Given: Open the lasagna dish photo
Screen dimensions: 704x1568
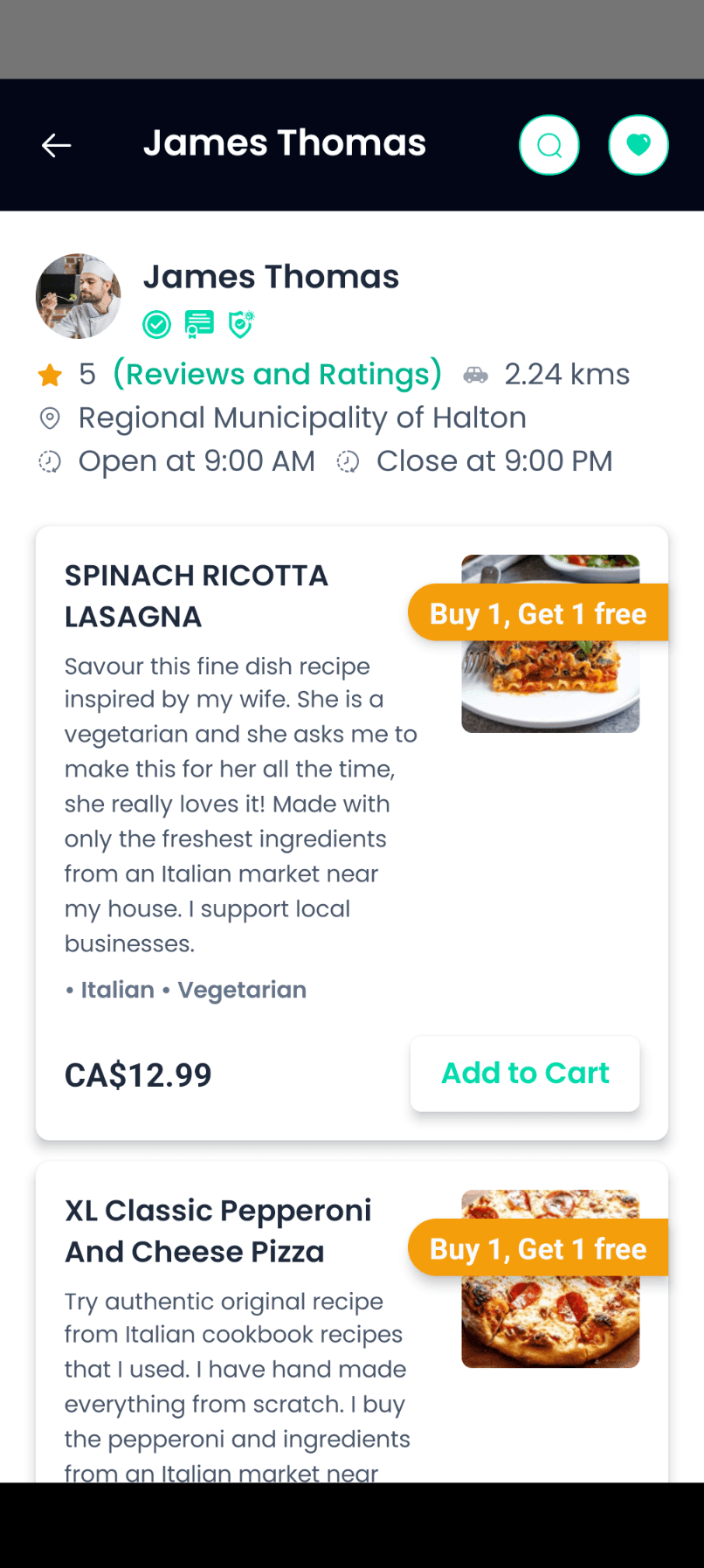Looking at the screenshot, I should (550, 644).
